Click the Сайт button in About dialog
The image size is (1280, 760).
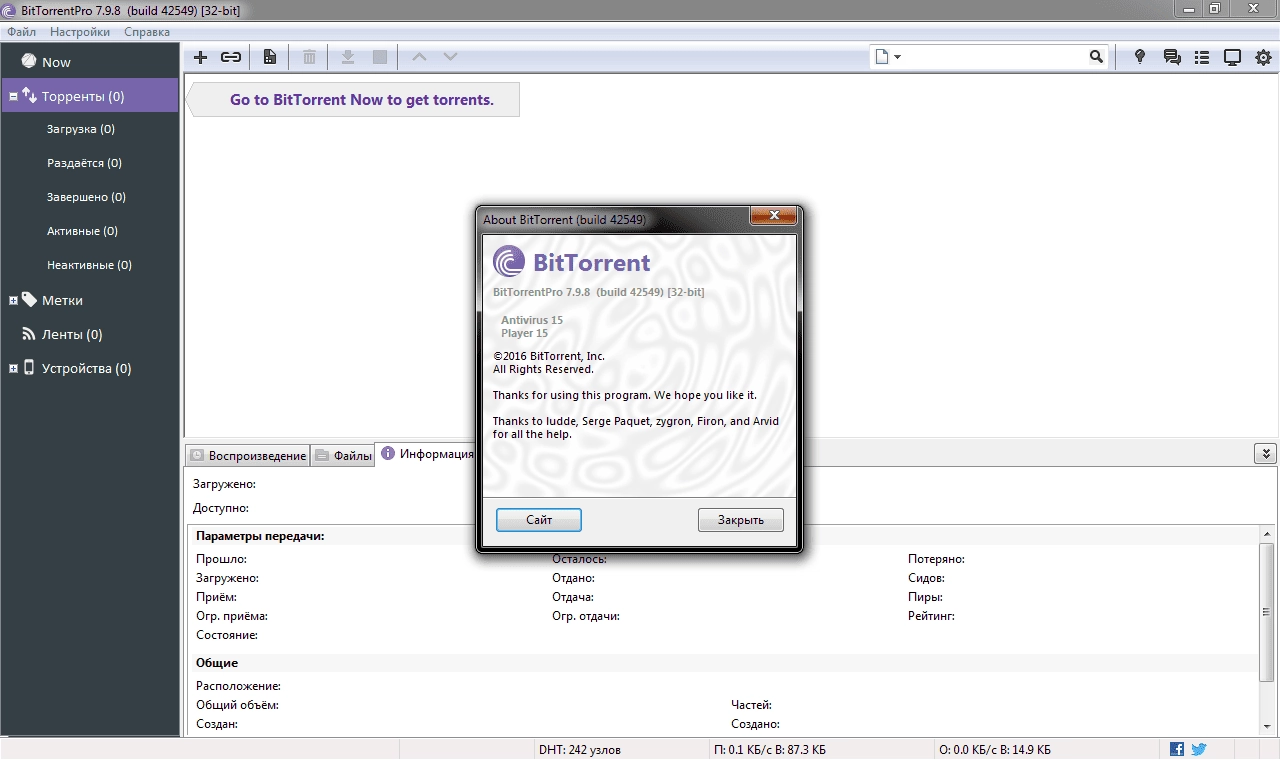point(539,520)
